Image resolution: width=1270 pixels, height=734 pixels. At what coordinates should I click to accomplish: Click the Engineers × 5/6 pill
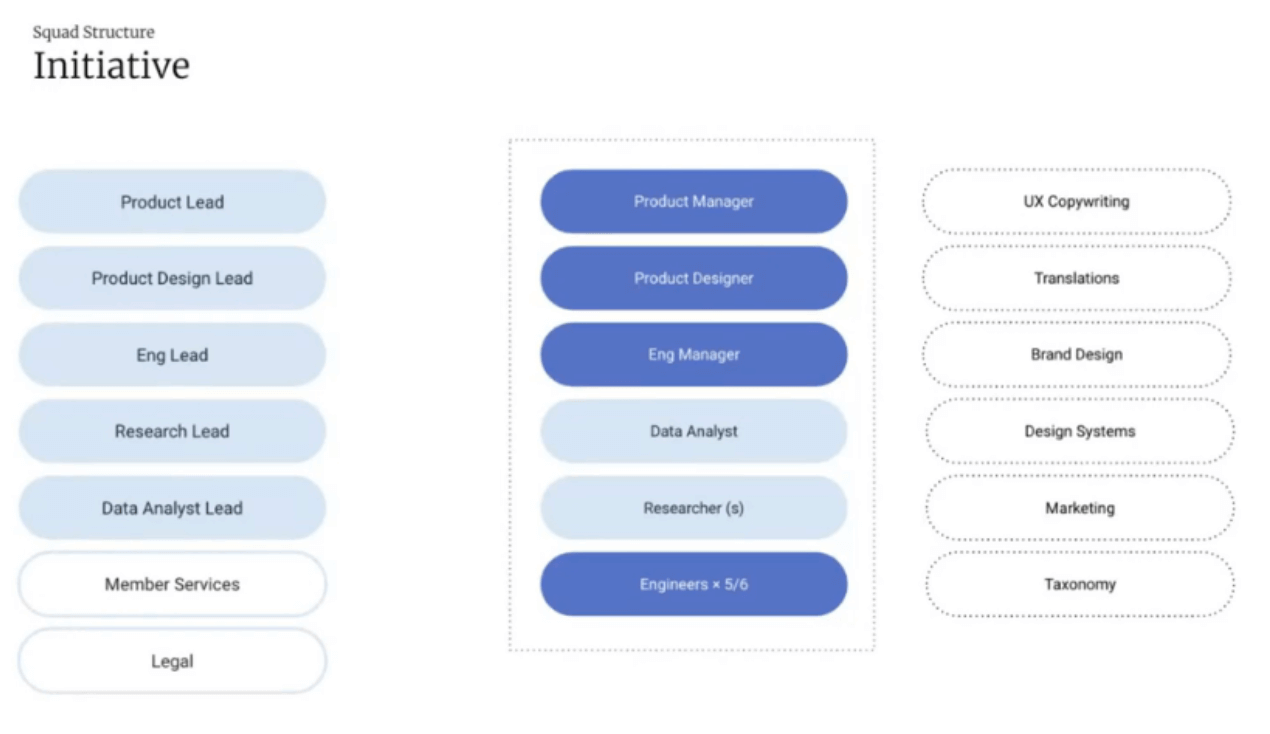[x=693, y=584]
